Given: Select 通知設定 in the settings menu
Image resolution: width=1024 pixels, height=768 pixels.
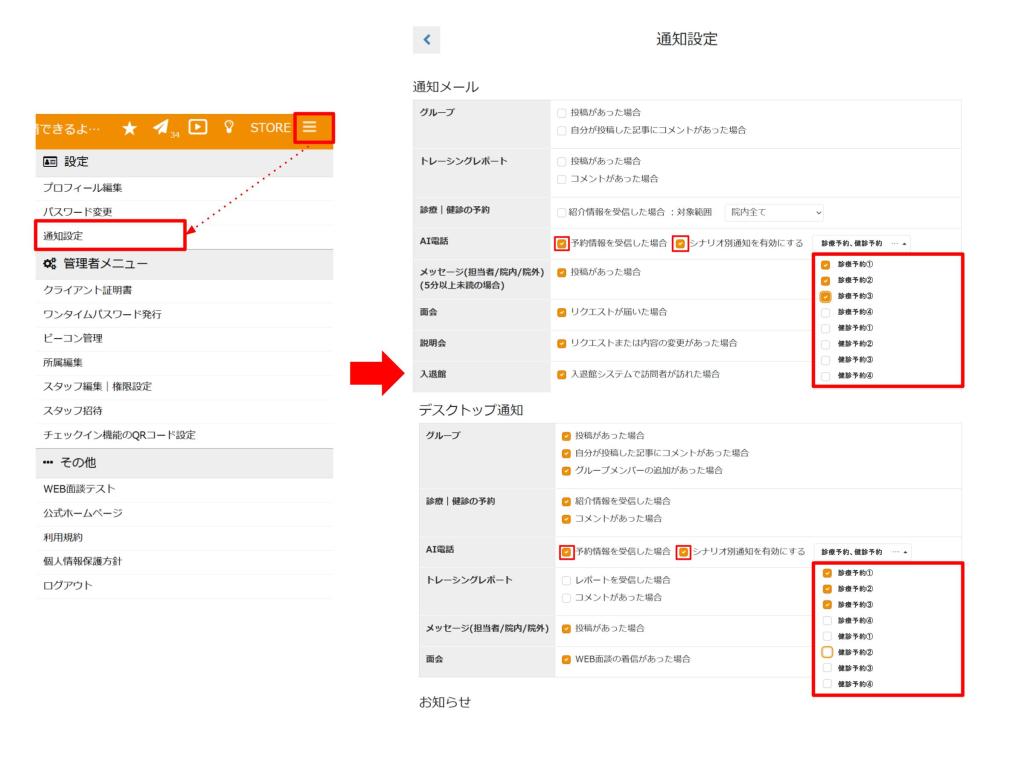Looking at the screenshot, I should tap(63, 236).
